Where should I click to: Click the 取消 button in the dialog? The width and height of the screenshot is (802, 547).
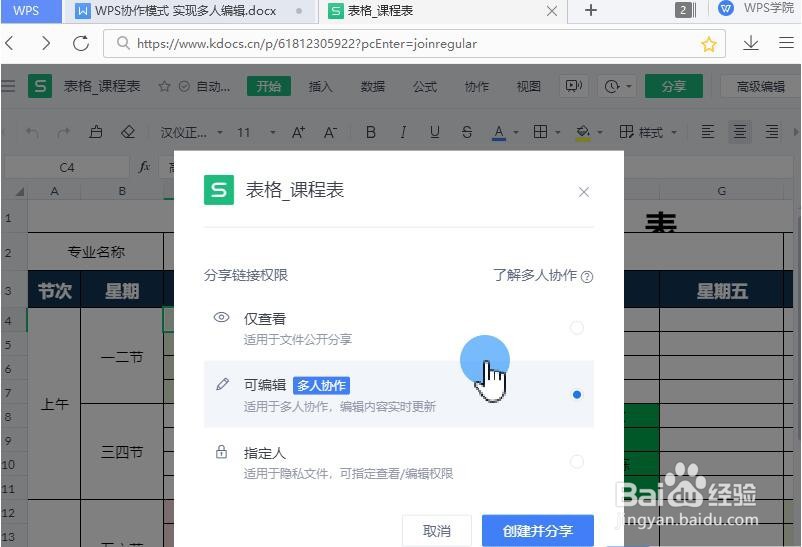(x=437, y=531)
